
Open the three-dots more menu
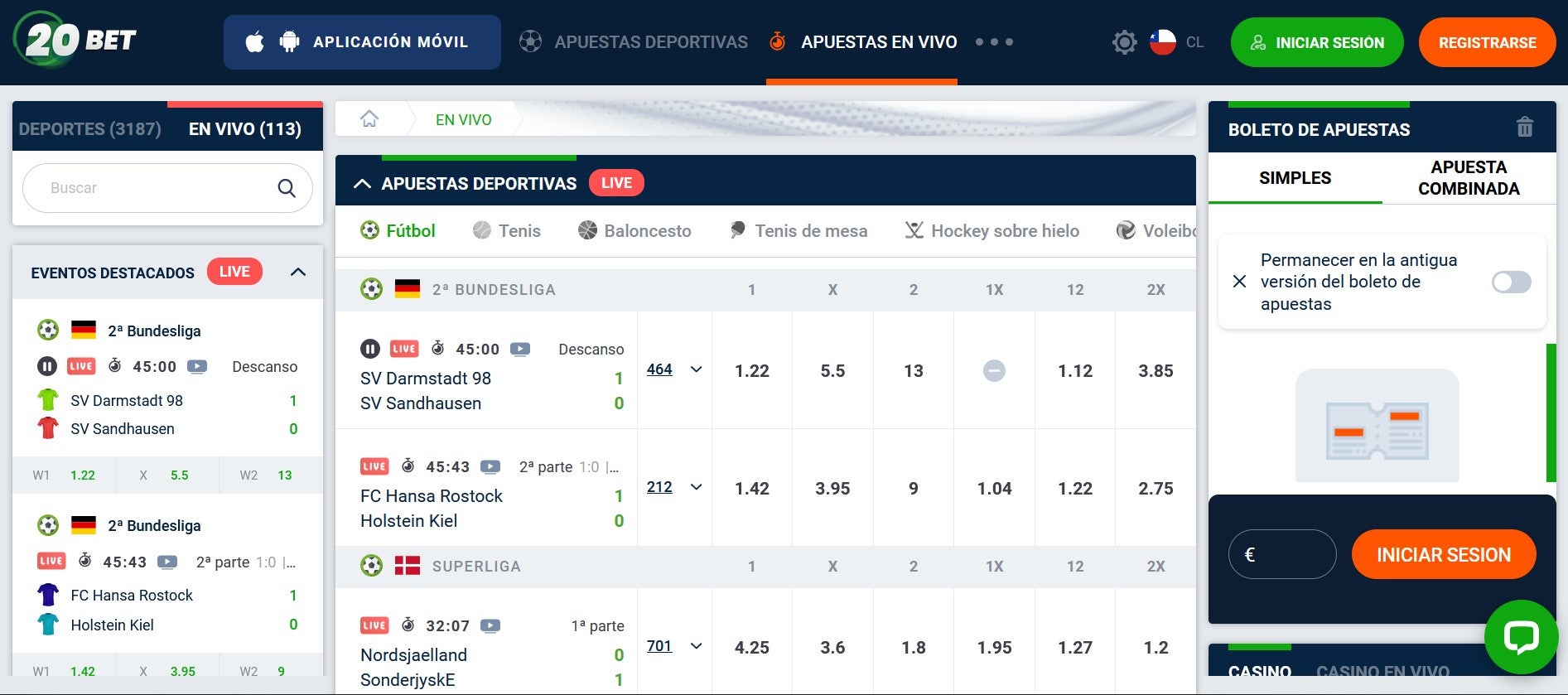(994, 42)
